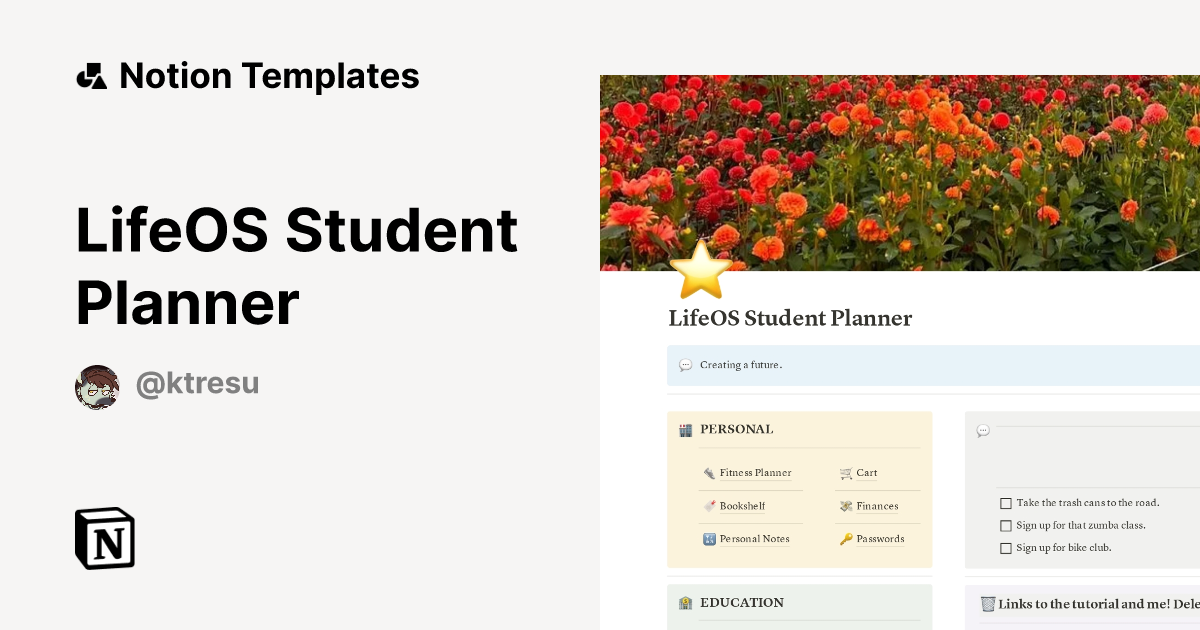Click the bookmark icon next to Bookshelf
Viewport: 1200px width, 630px height.
click(708, 505)
